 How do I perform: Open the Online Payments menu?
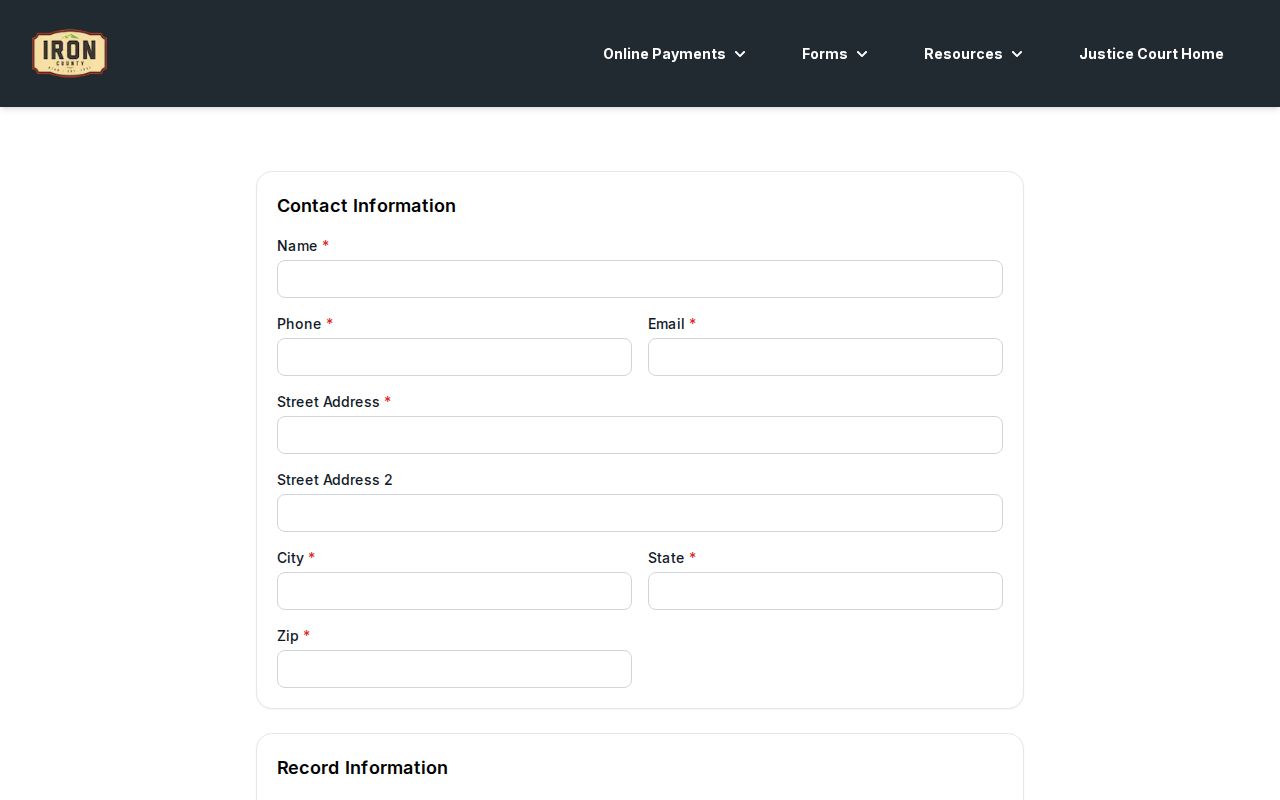[x=674, y=54]
